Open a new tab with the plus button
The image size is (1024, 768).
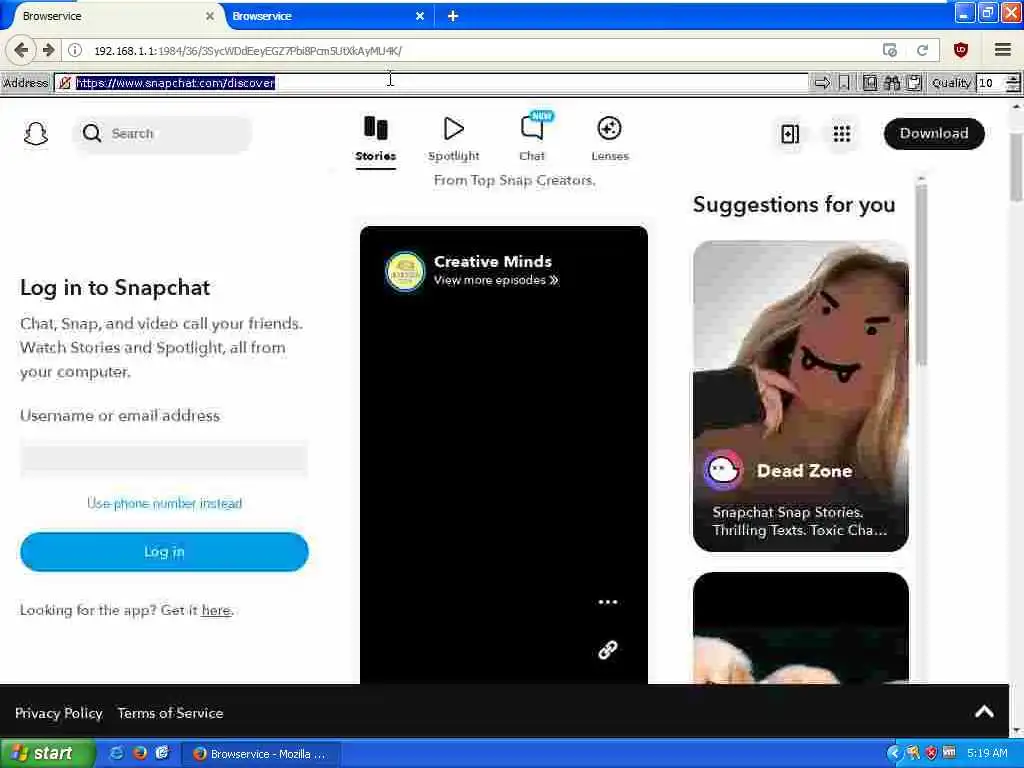(453, 16)
